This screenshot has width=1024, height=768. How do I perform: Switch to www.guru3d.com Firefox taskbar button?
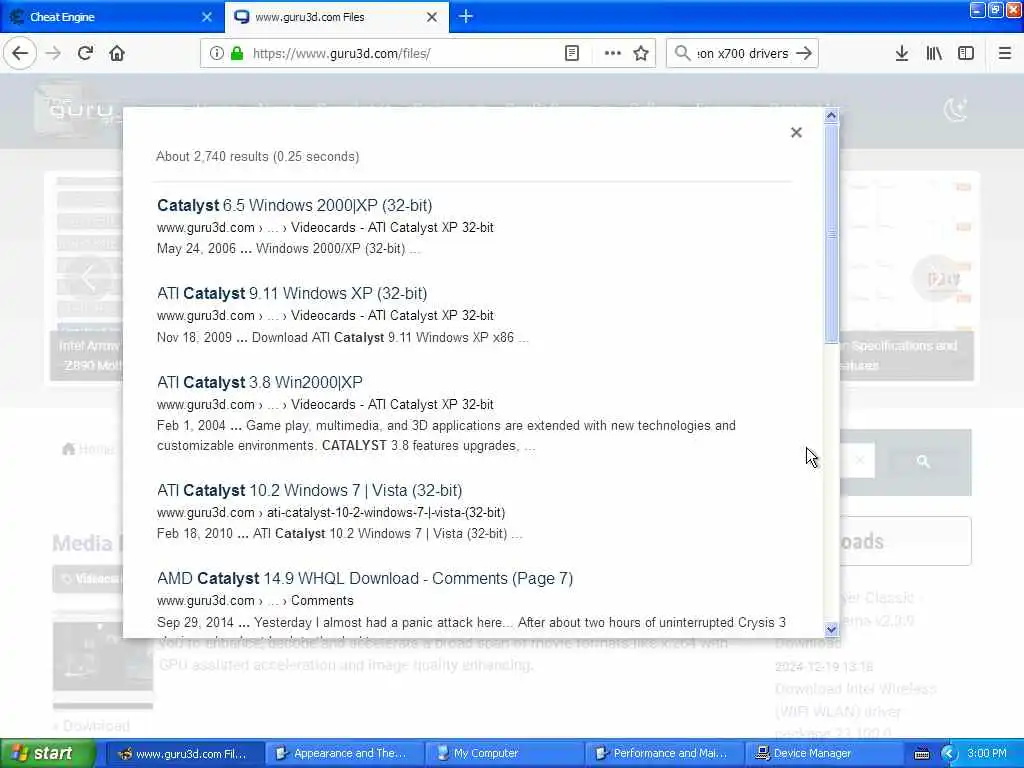[x=185, y=754]
